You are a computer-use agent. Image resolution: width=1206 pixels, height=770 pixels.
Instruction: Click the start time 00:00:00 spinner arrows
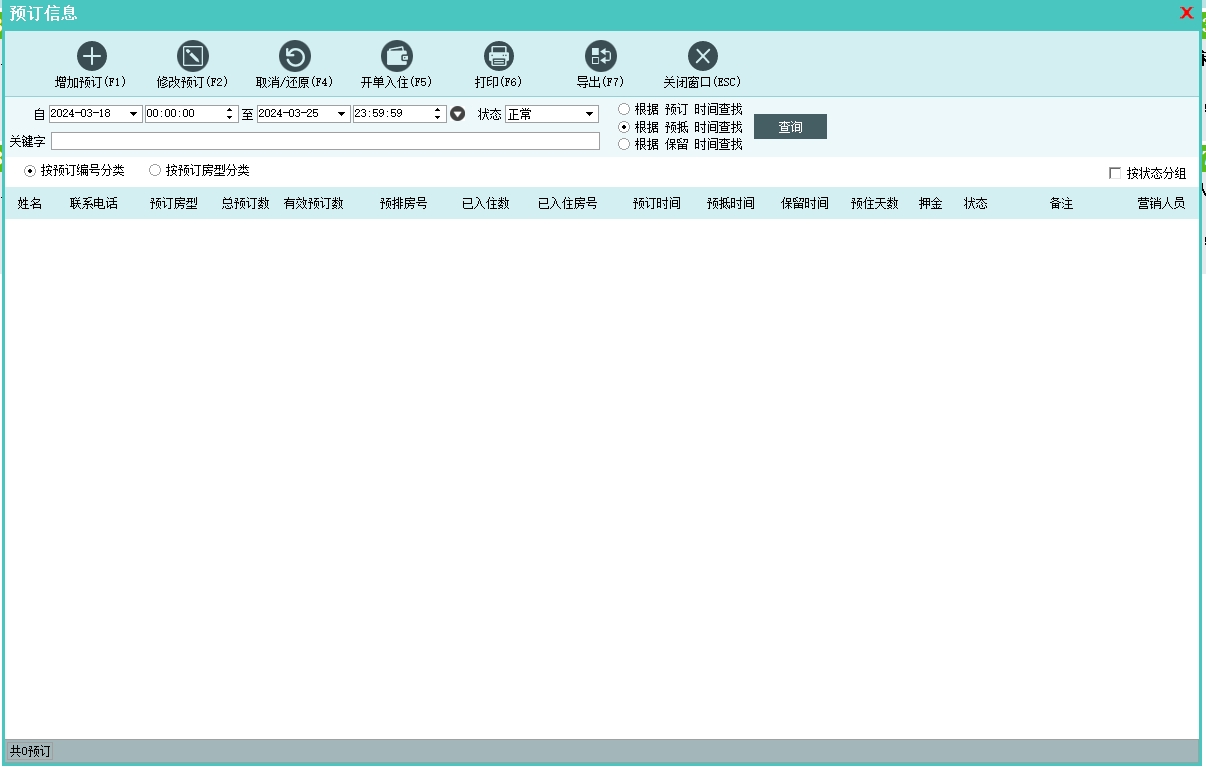point(231,114)
